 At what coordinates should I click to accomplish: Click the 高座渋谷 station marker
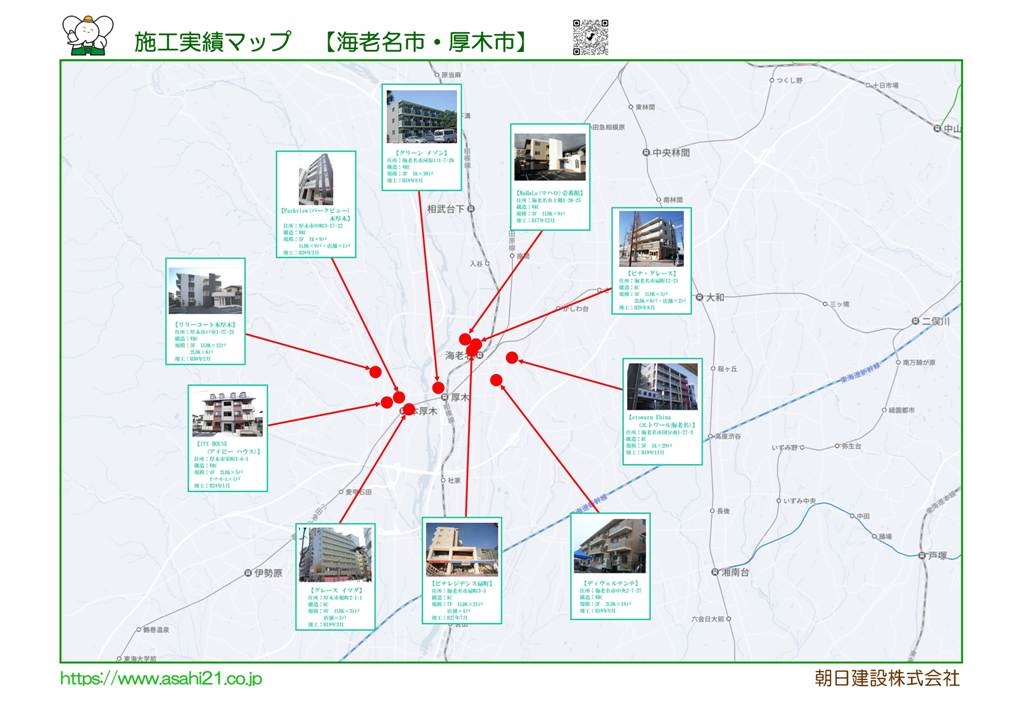coord(710,436)
